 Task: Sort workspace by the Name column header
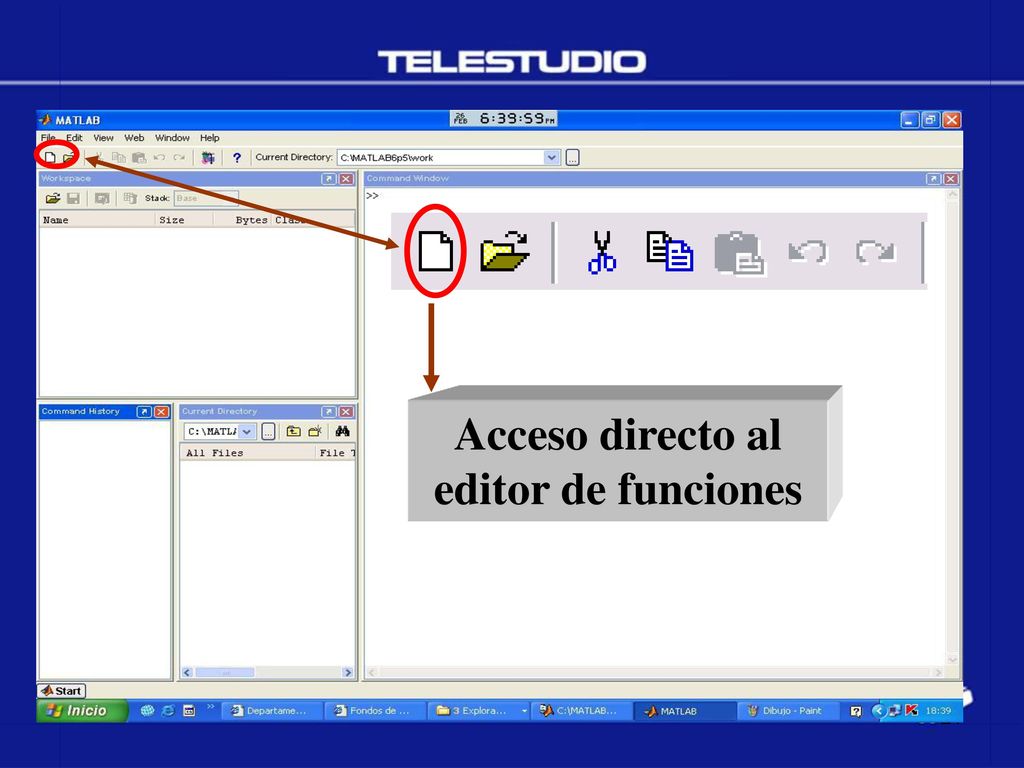tap(97, 220)
